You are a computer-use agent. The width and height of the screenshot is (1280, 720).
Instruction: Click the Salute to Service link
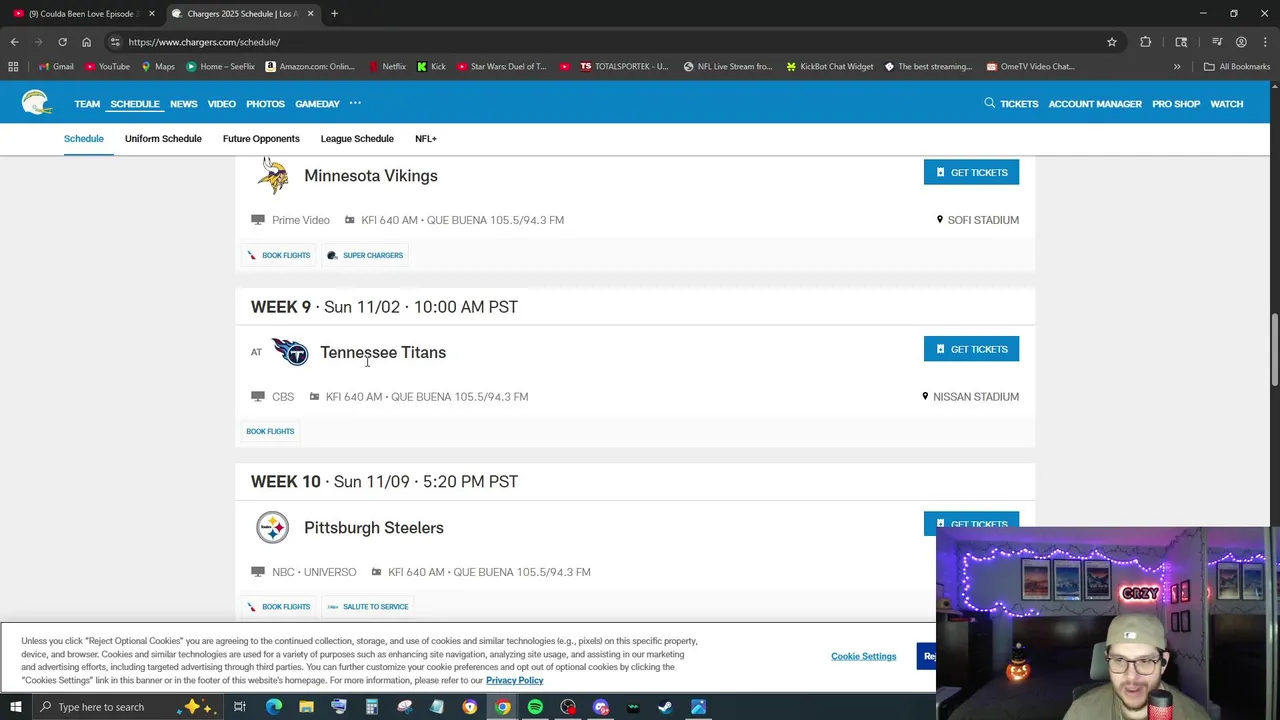368,607
